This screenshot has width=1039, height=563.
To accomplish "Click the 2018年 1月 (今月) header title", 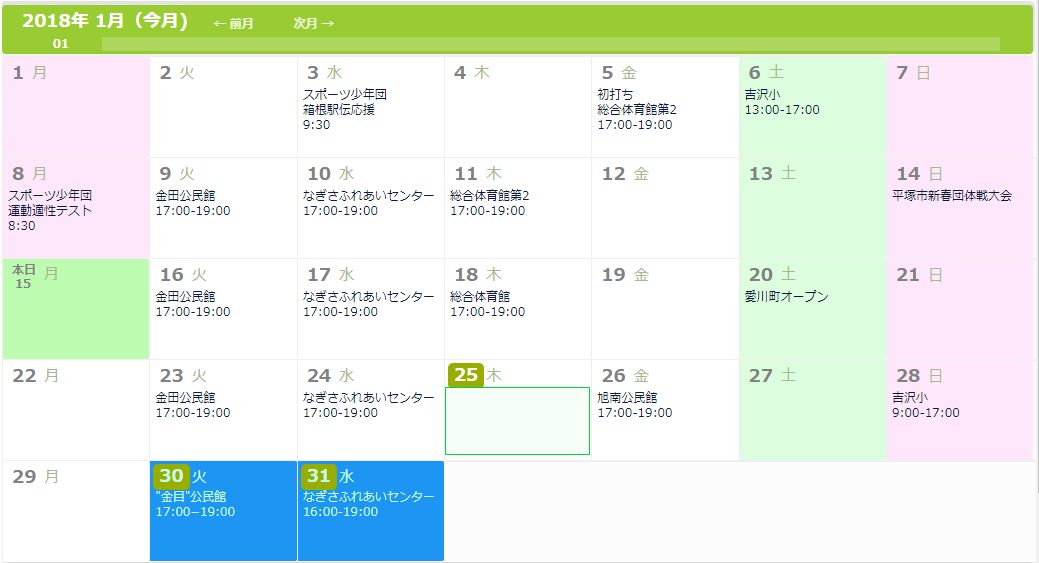I will click(x=105, y=21).
